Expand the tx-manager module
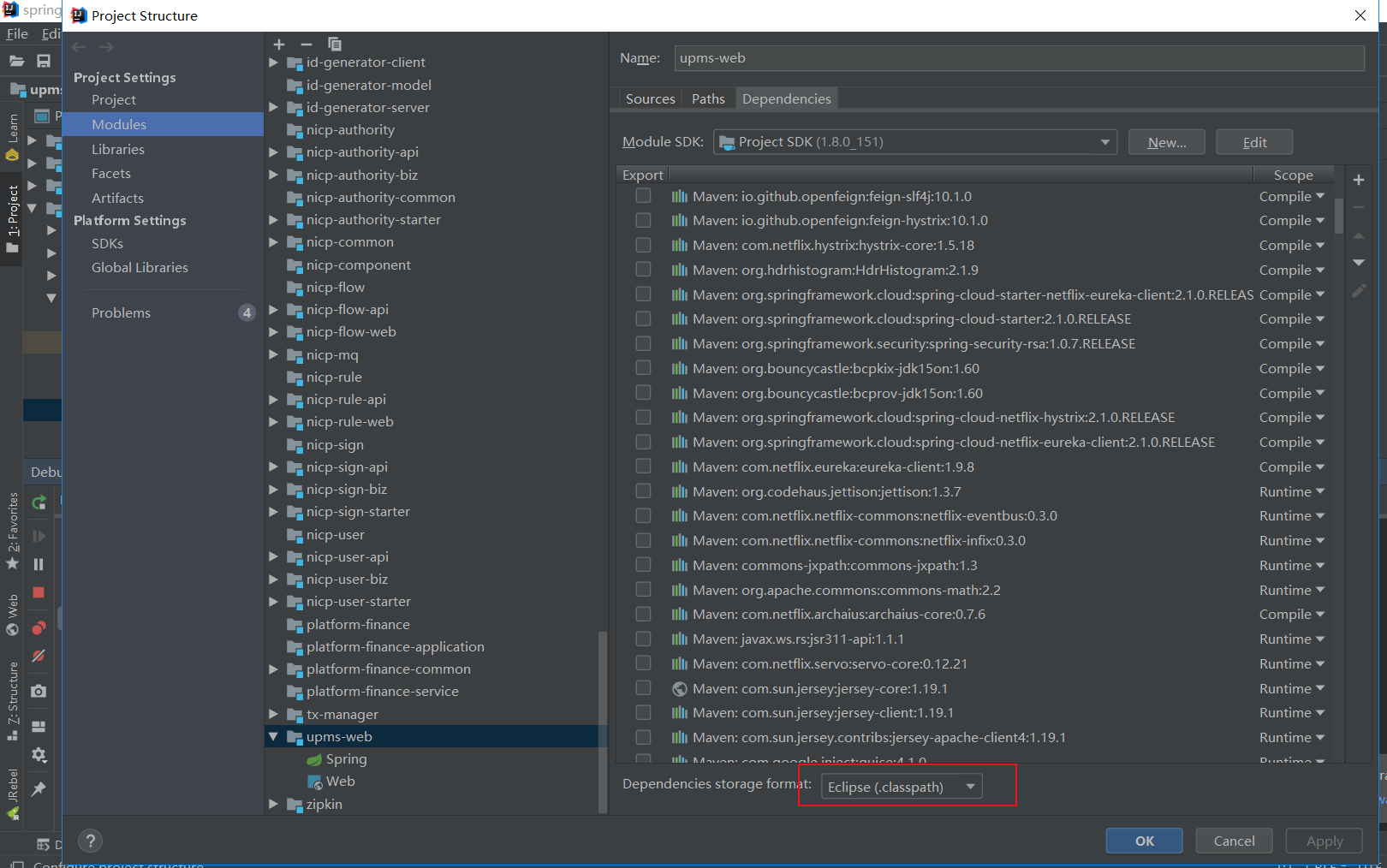Viewport: 1387px width, 868px height. coord(273,714)
